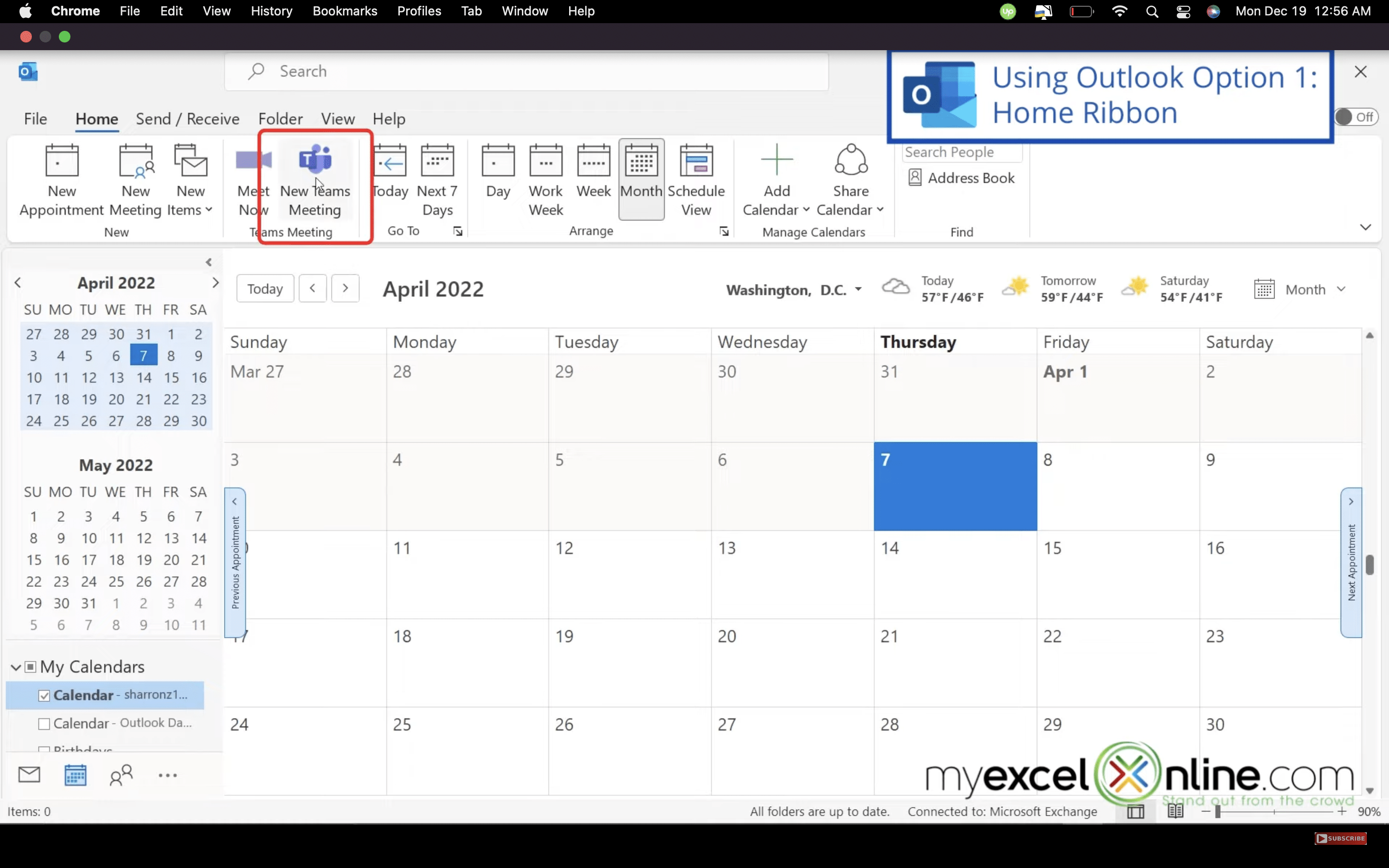Open Schedule View
This screenshot has height=868, width=1389.
click(695, 180)
